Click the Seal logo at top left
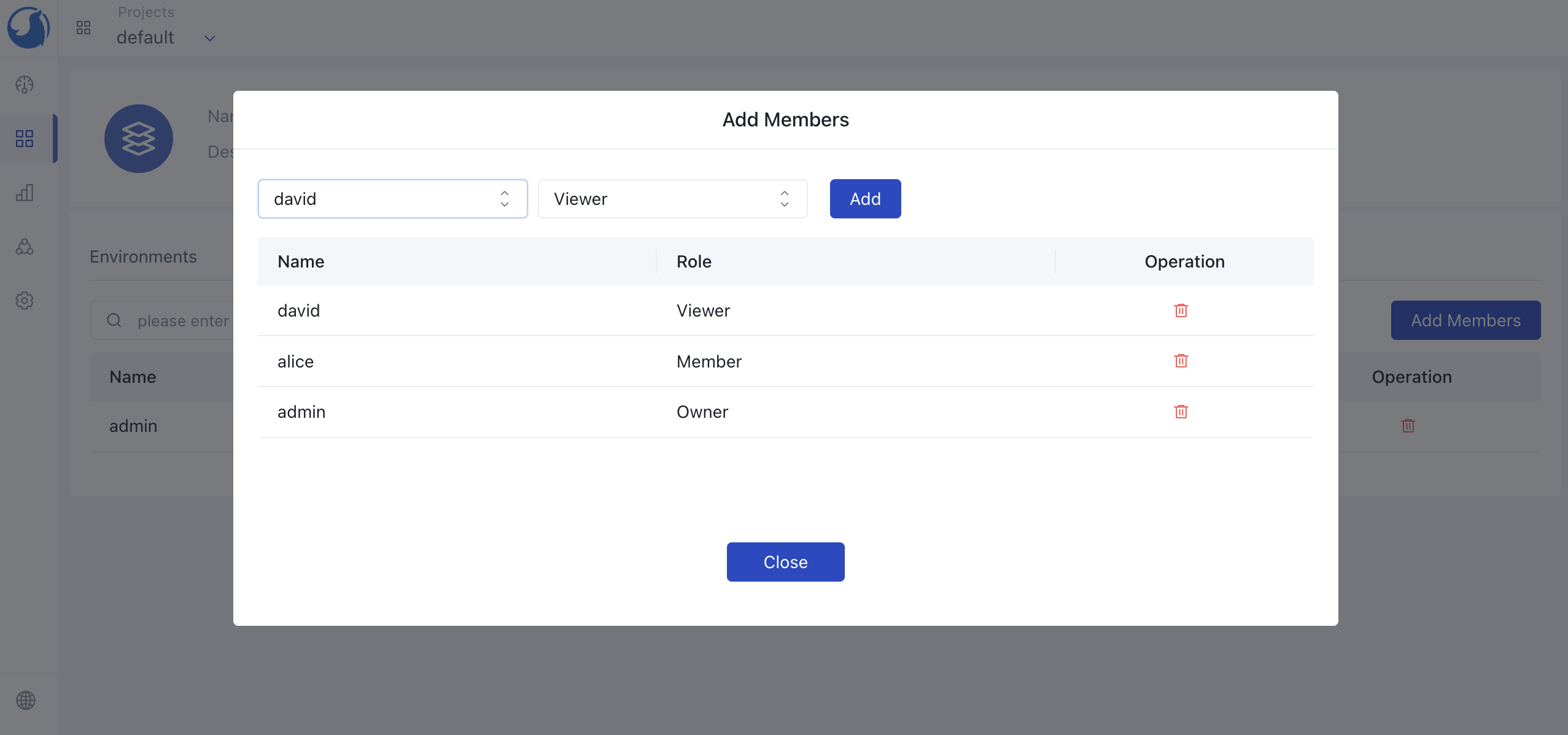 click(28, 28)
